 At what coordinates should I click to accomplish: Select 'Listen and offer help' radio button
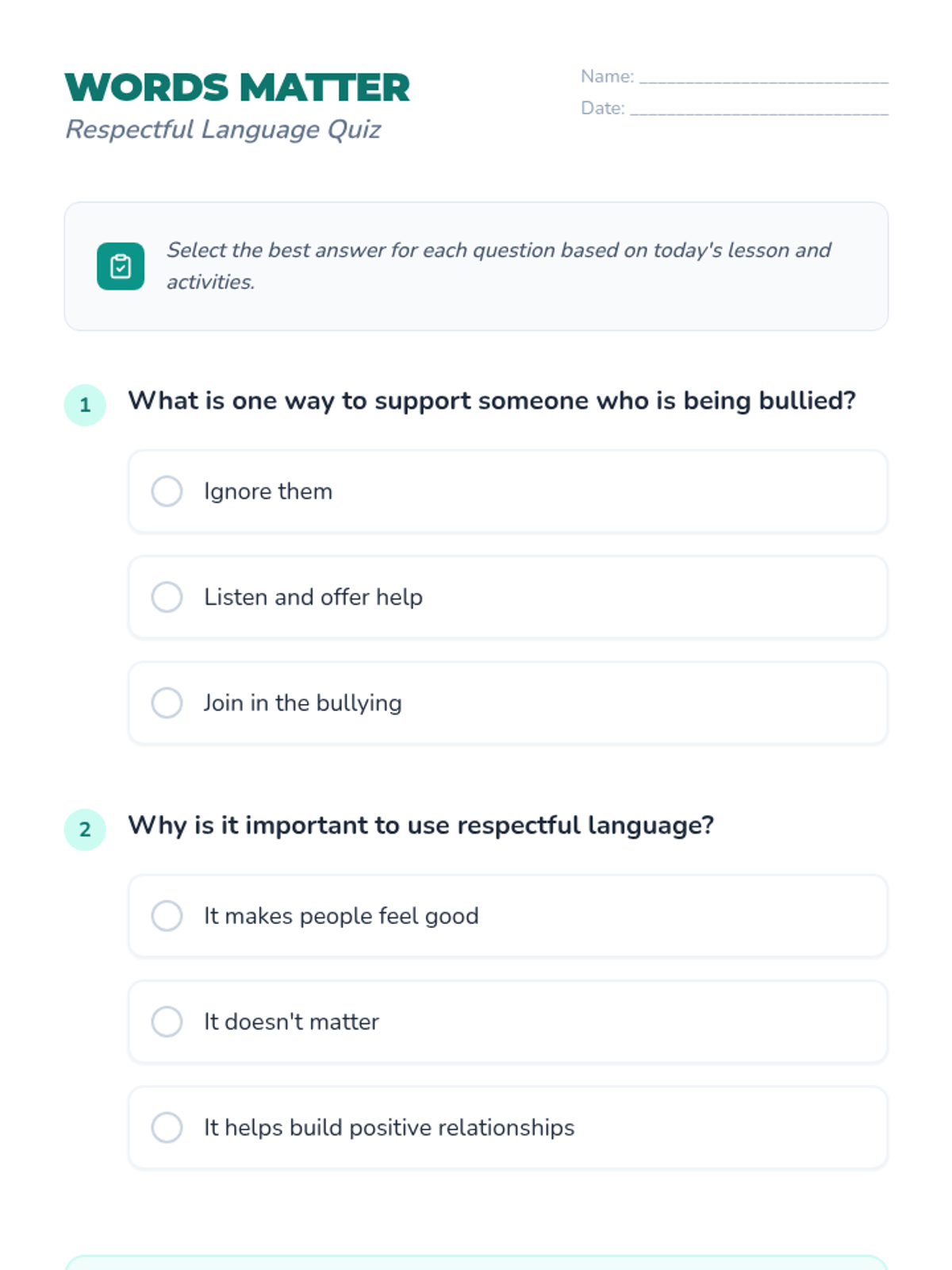click(167, 597)
